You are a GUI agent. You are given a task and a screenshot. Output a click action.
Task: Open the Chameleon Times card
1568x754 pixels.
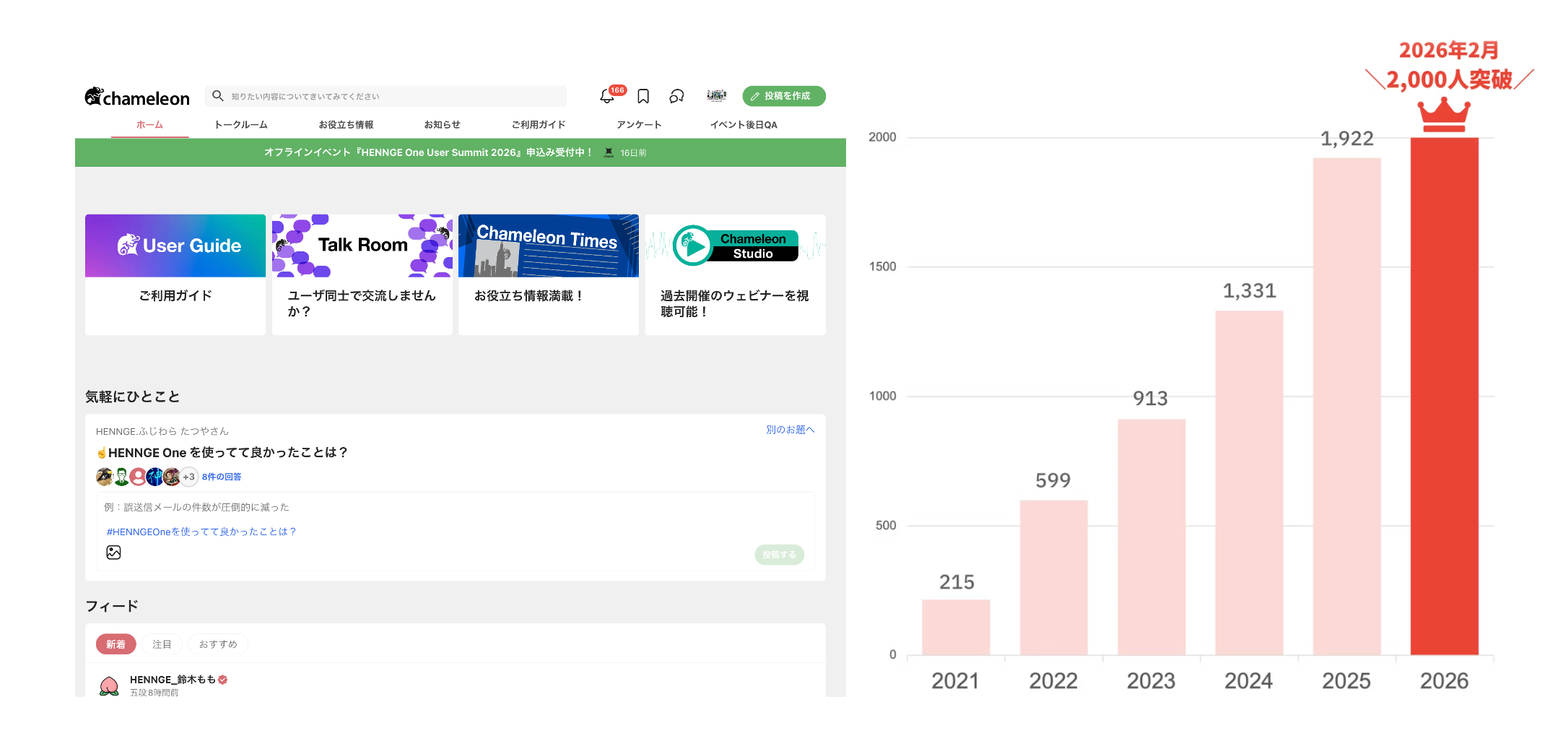549,274
